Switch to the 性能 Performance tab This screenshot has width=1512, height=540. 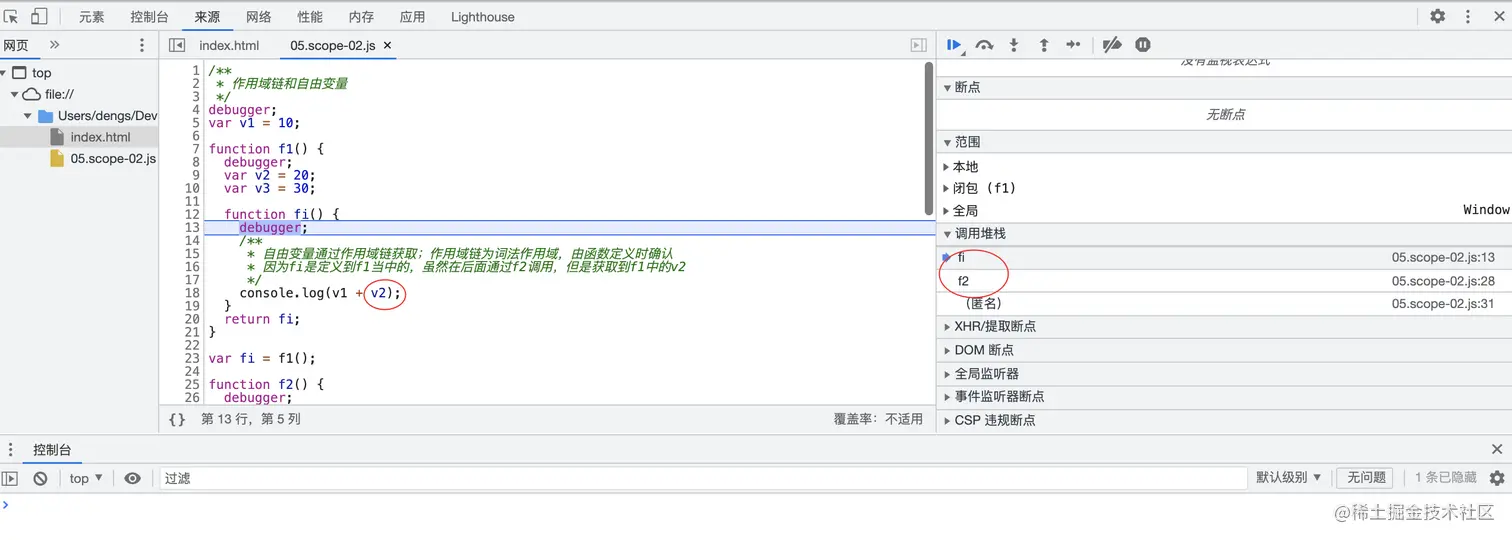click(310, 17)
